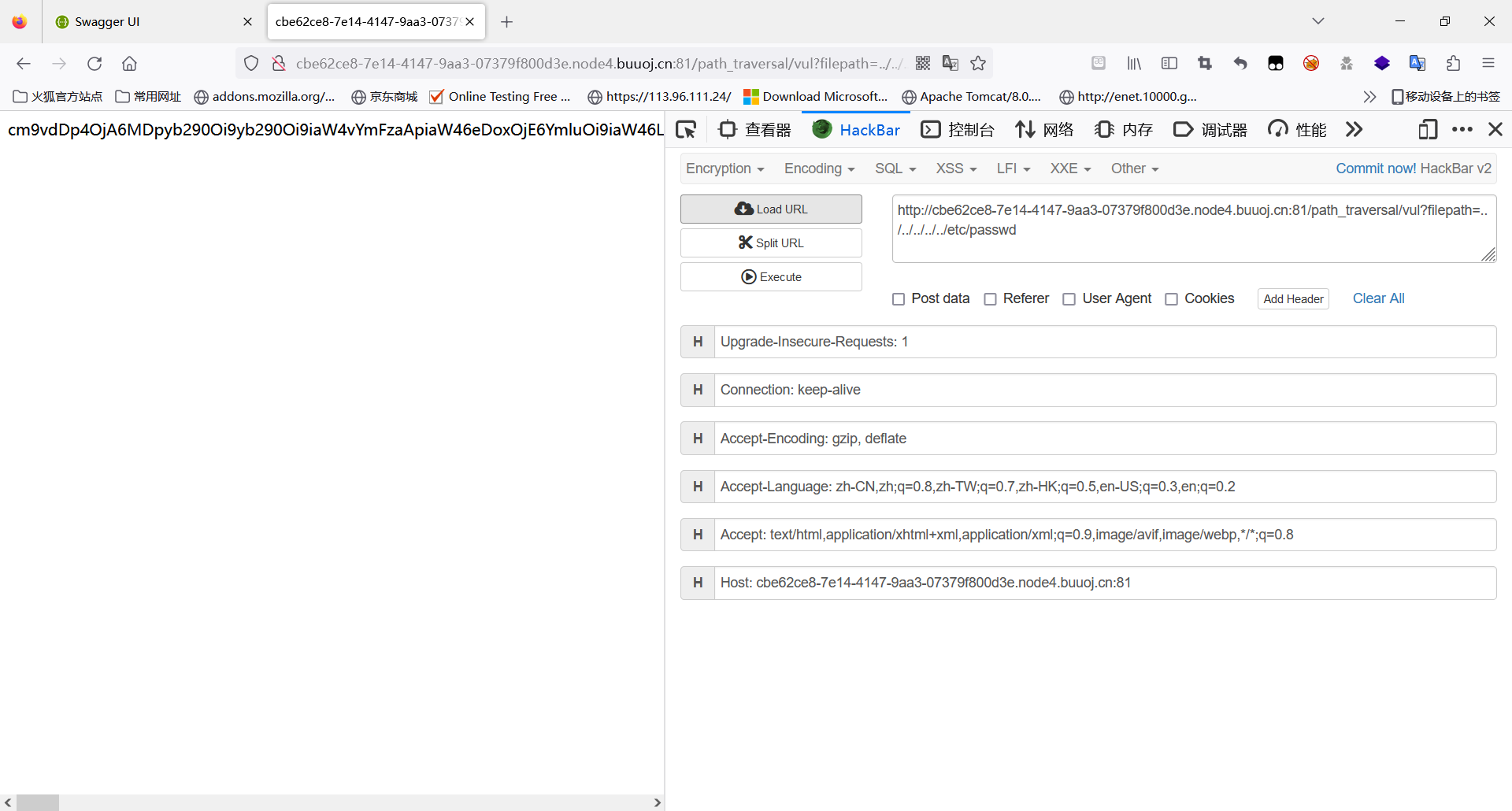The height and width of the screenshot is (811, 1512).
Task: Expand the SQL menu in HackBar
Action: coord(895,168)
